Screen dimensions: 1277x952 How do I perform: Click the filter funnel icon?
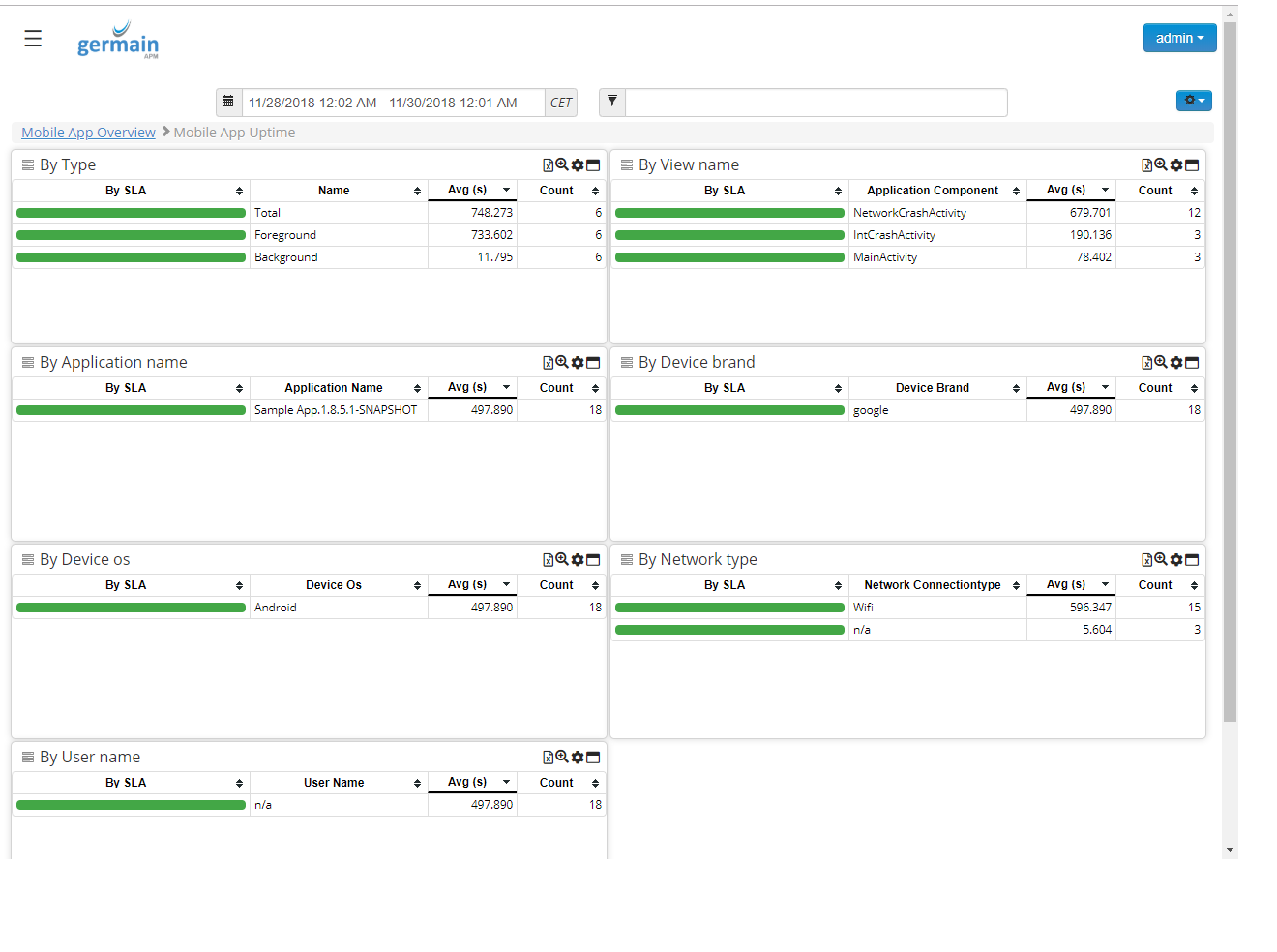(x=612, y=102)
